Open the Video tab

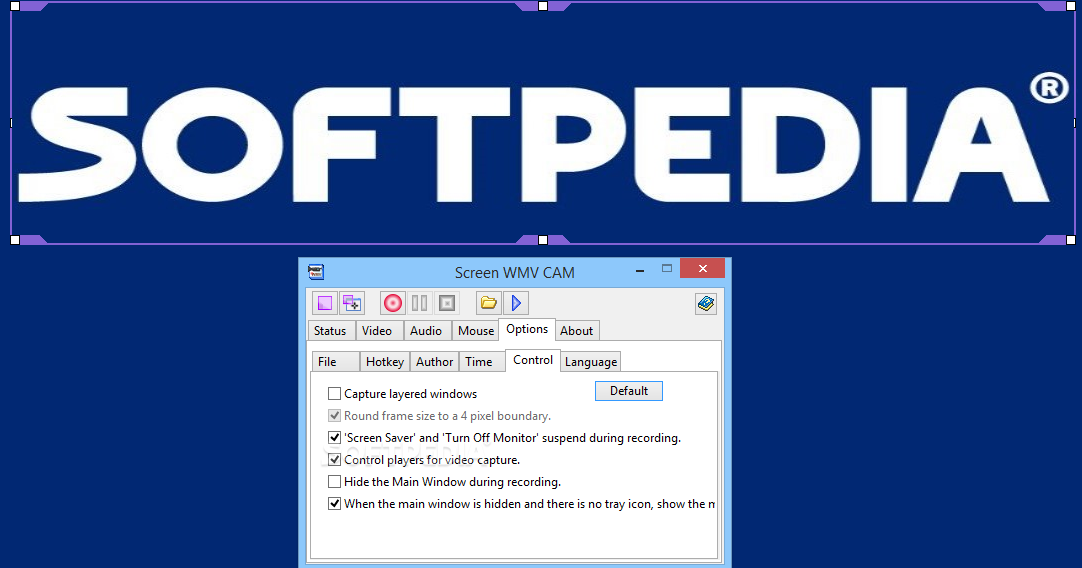(x=377, y=331)
